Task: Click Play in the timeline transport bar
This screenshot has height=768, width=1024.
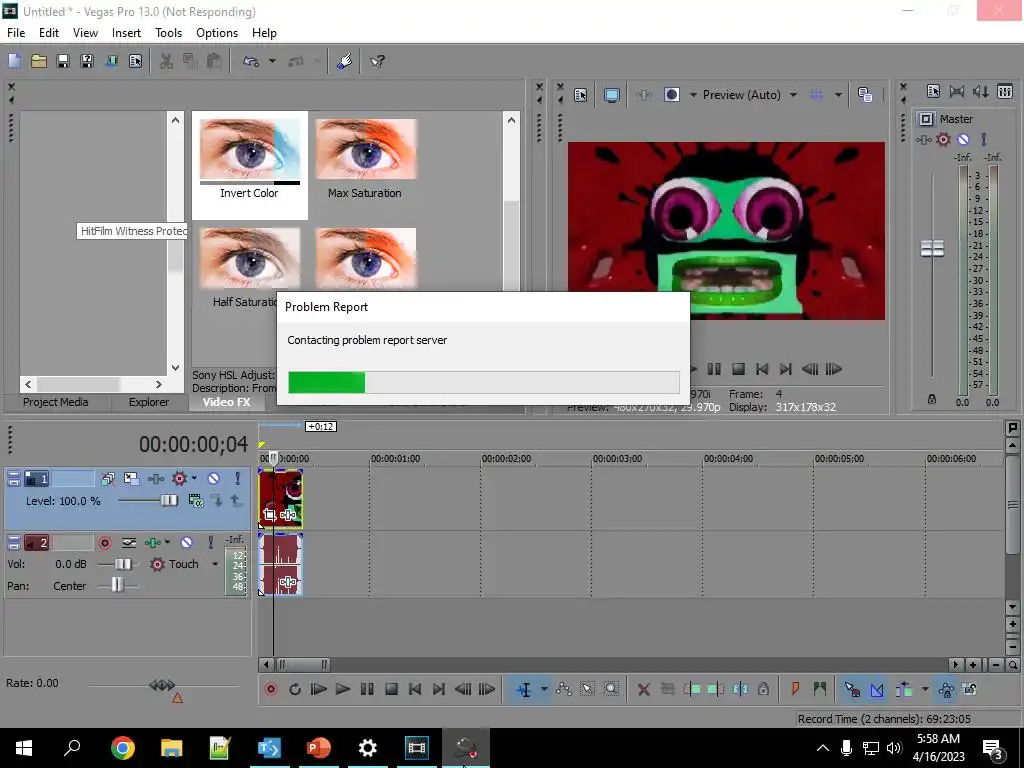Action: 342,690
